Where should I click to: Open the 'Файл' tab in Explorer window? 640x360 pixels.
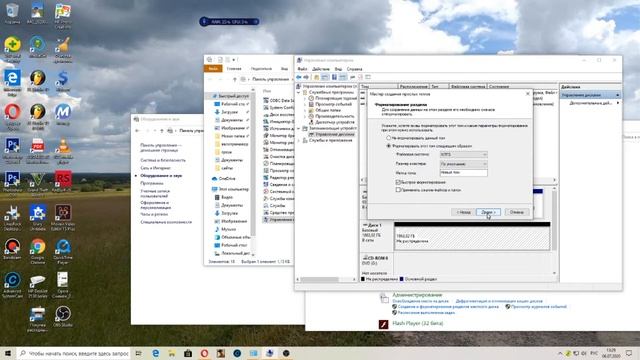[213, 69]
